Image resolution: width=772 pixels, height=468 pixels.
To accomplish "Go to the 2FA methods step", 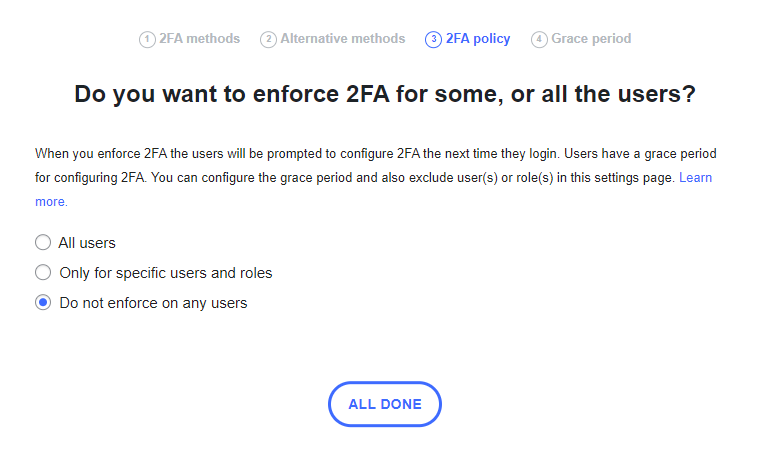I will [x=199, y=39].
